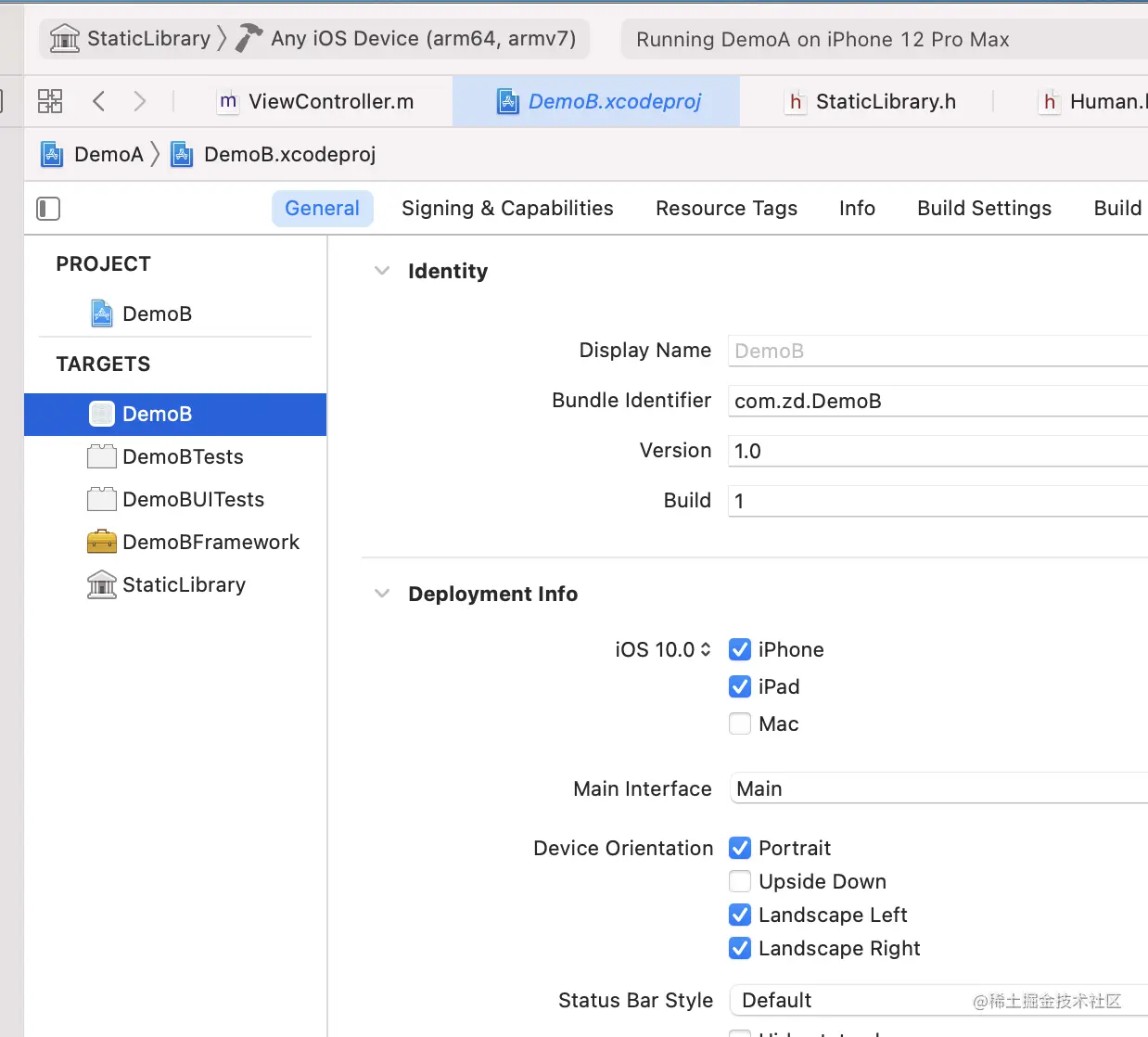
Task: Select the DemoBFramework target
Action: pos(175,542)
